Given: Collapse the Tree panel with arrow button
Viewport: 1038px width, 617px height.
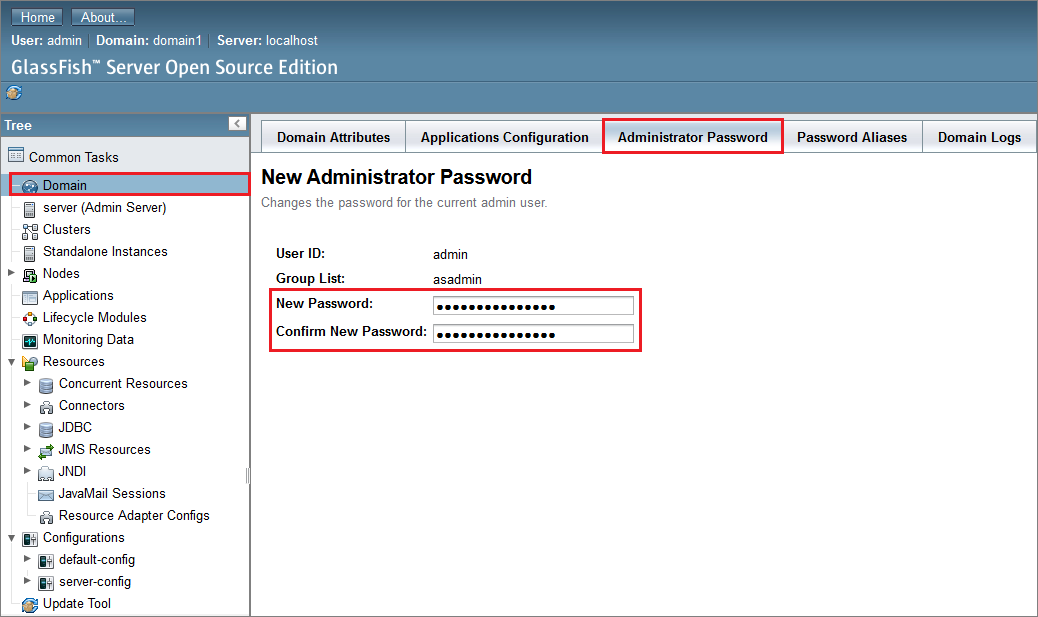Looking at the screenshot, I should tap(237, 123).
